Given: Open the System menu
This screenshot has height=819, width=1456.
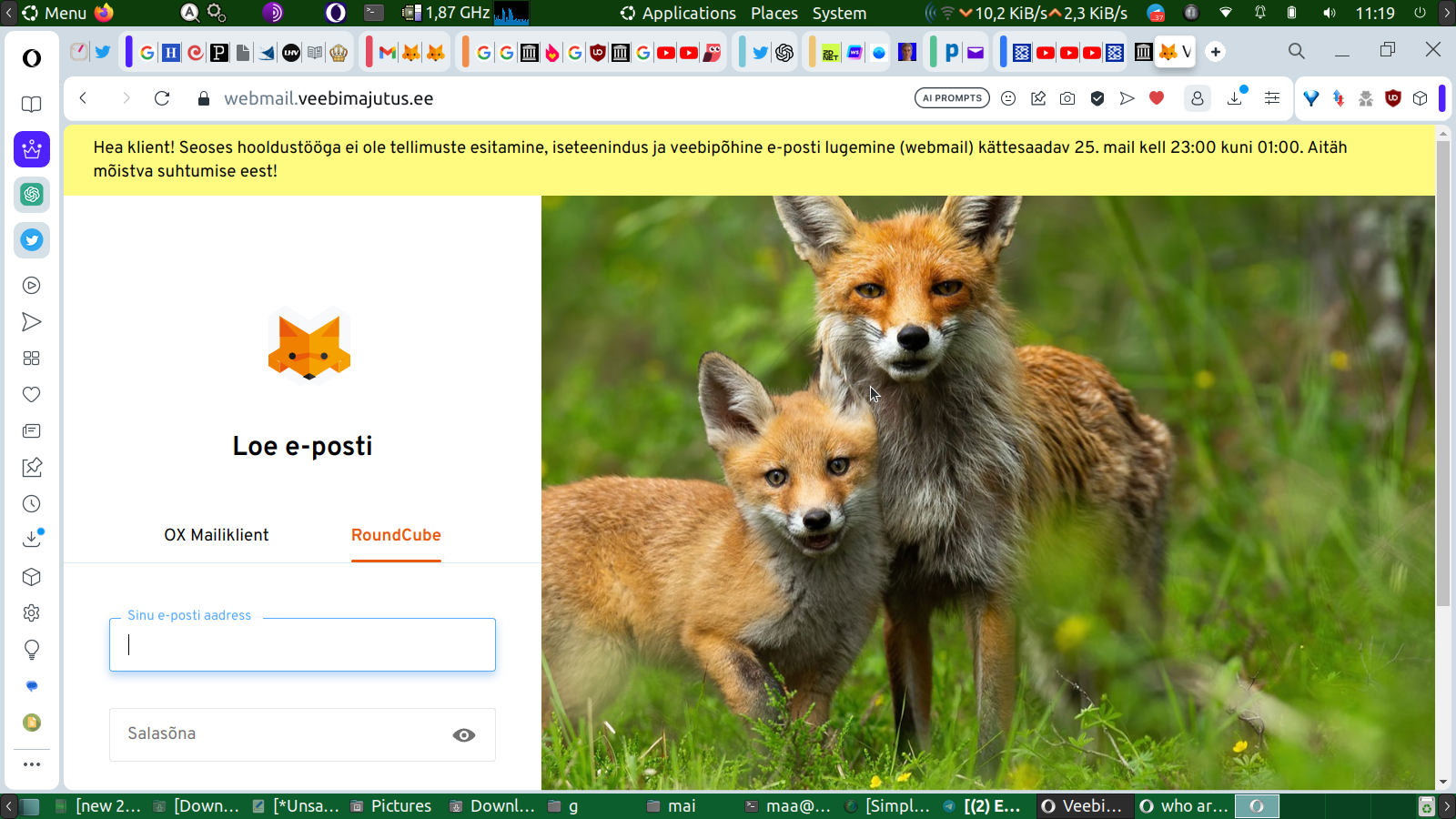Looking at the screenshot, I should [x=839, y=13].
